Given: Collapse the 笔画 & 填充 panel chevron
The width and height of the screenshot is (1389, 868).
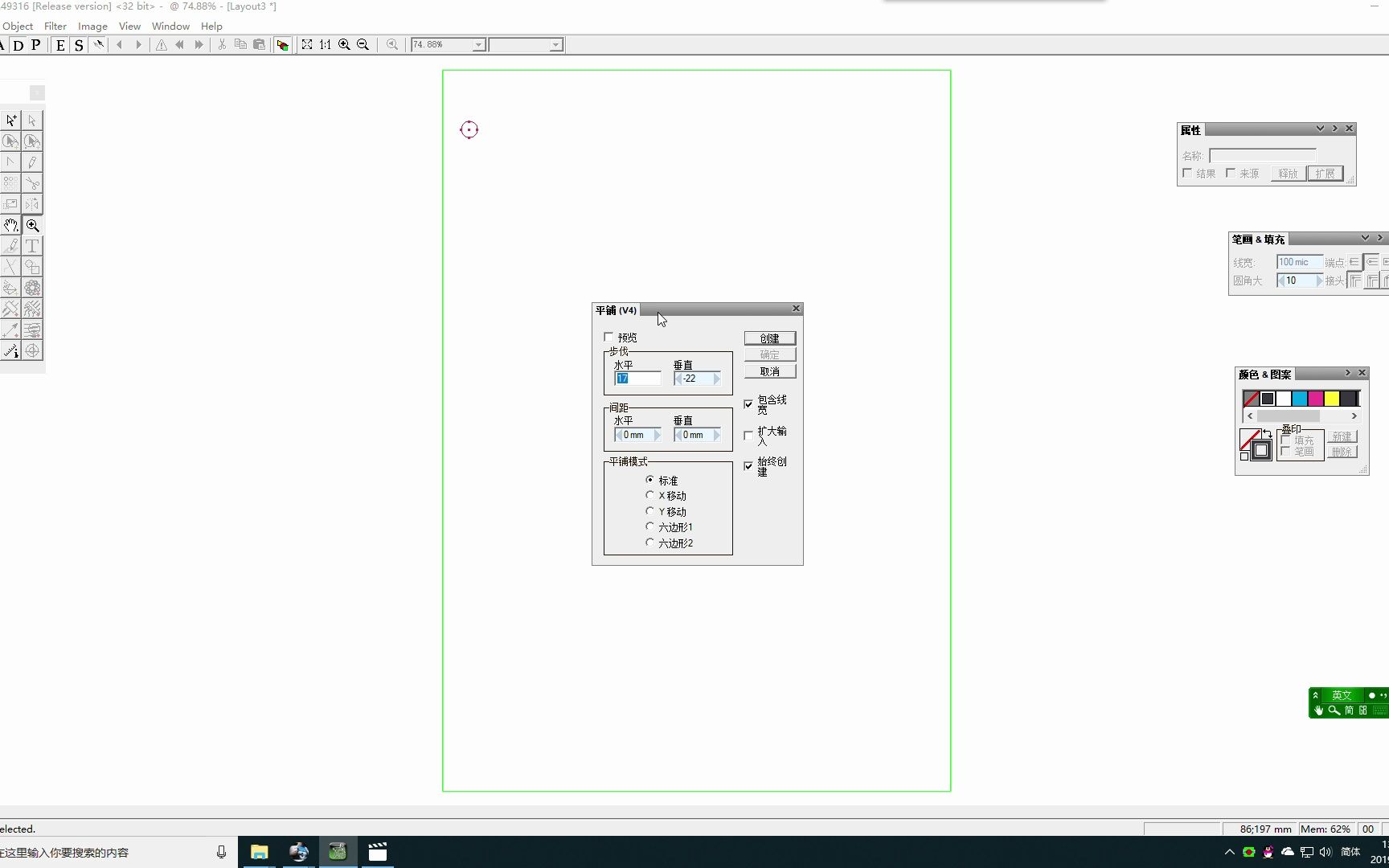Looking at the screenshot, I should (1365, 238).
